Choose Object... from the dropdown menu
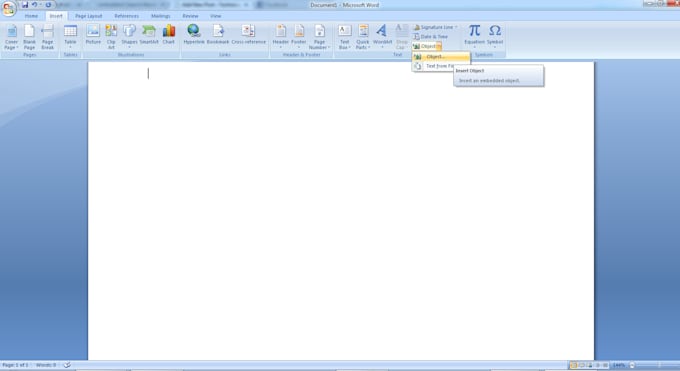This screenshot has height=371, width=680. (441, 56)
